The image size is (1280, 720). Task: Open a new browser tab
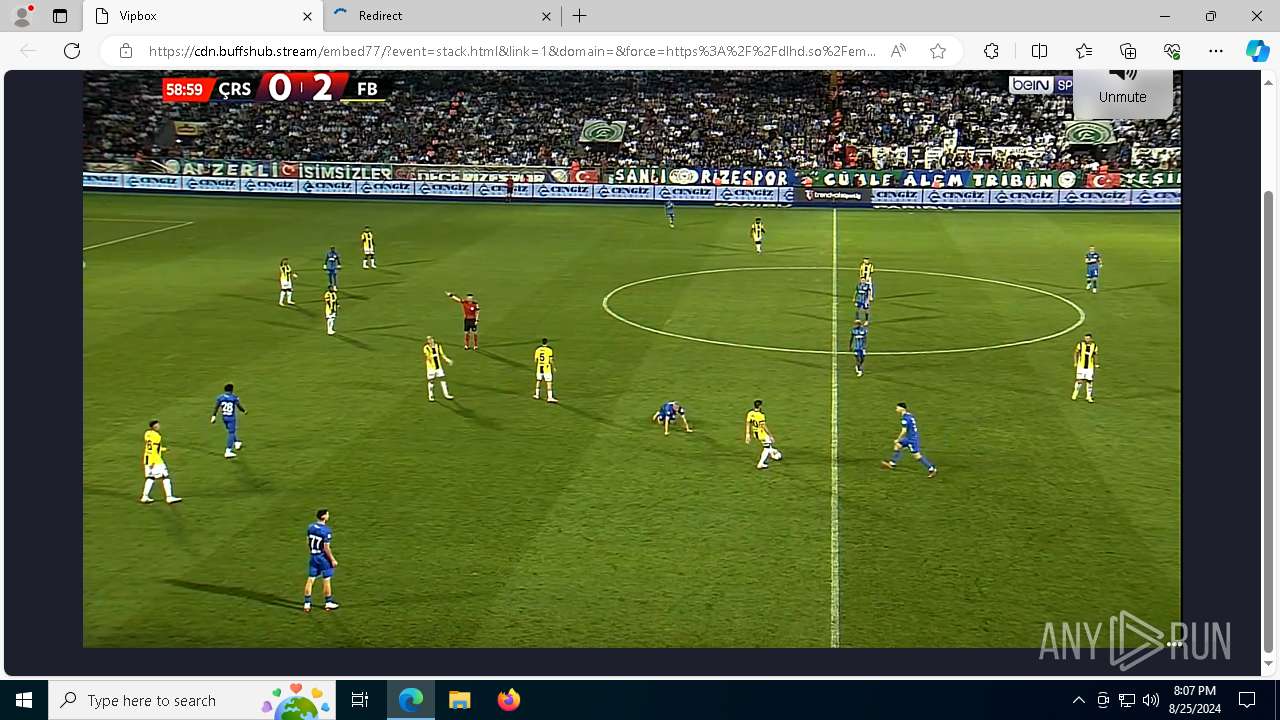pos(580,16)
